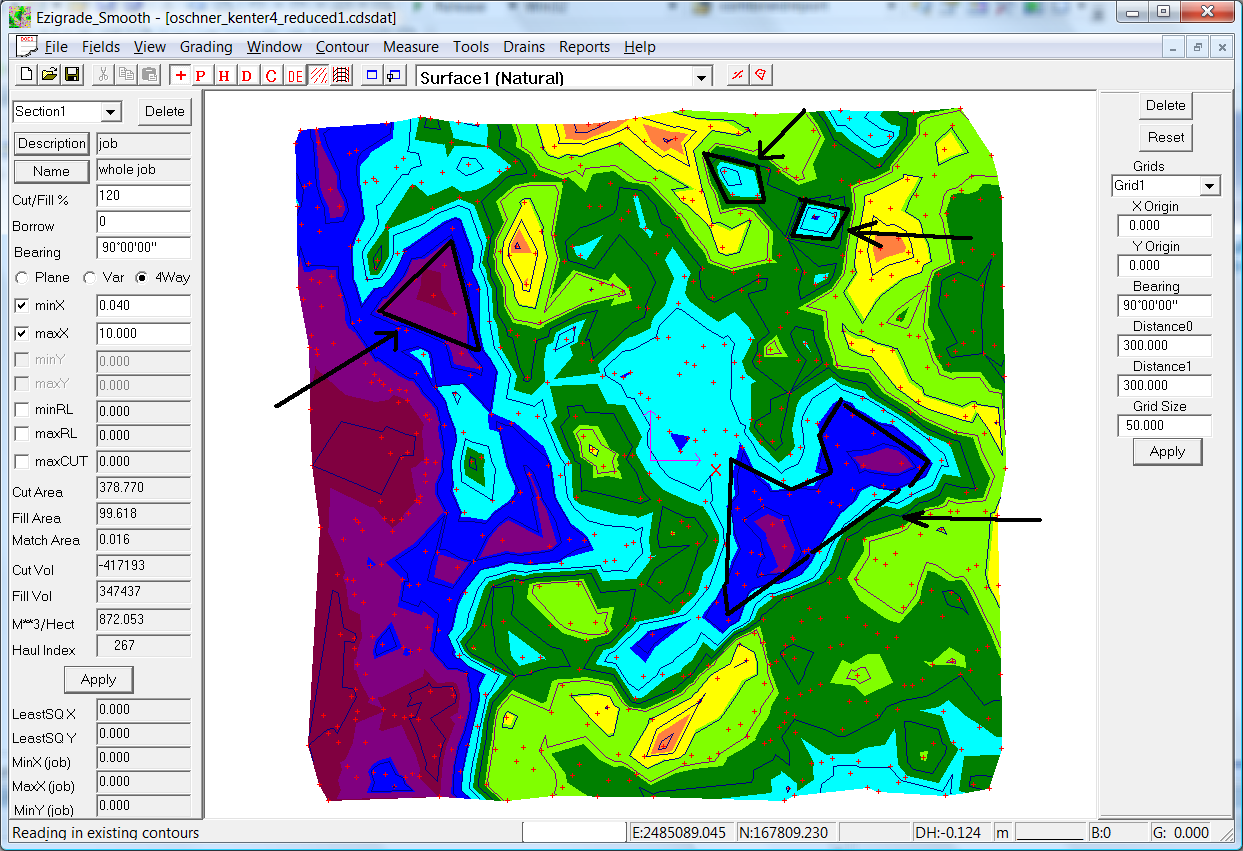Open the Grading menu
1243x851 pixels.
tap(206, 47)
